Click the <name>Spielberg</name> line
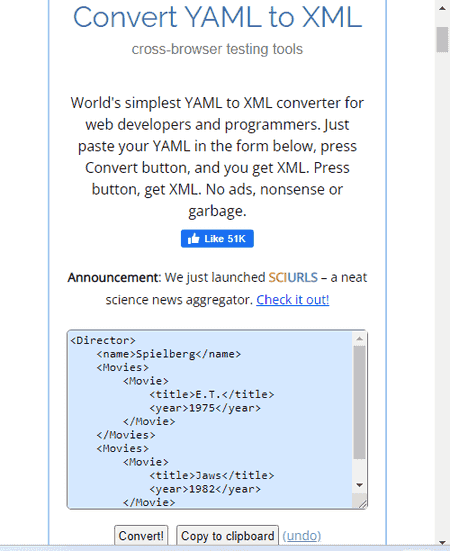450x551 pixels. click(x=169, y=354)
